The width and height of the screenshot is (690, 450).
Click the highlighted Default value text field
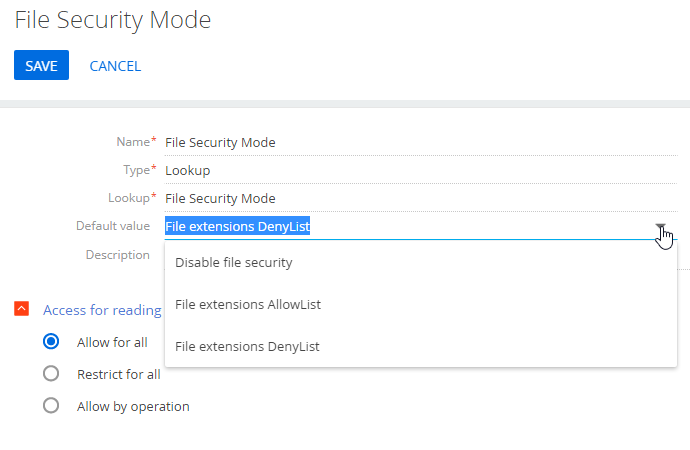409,227
